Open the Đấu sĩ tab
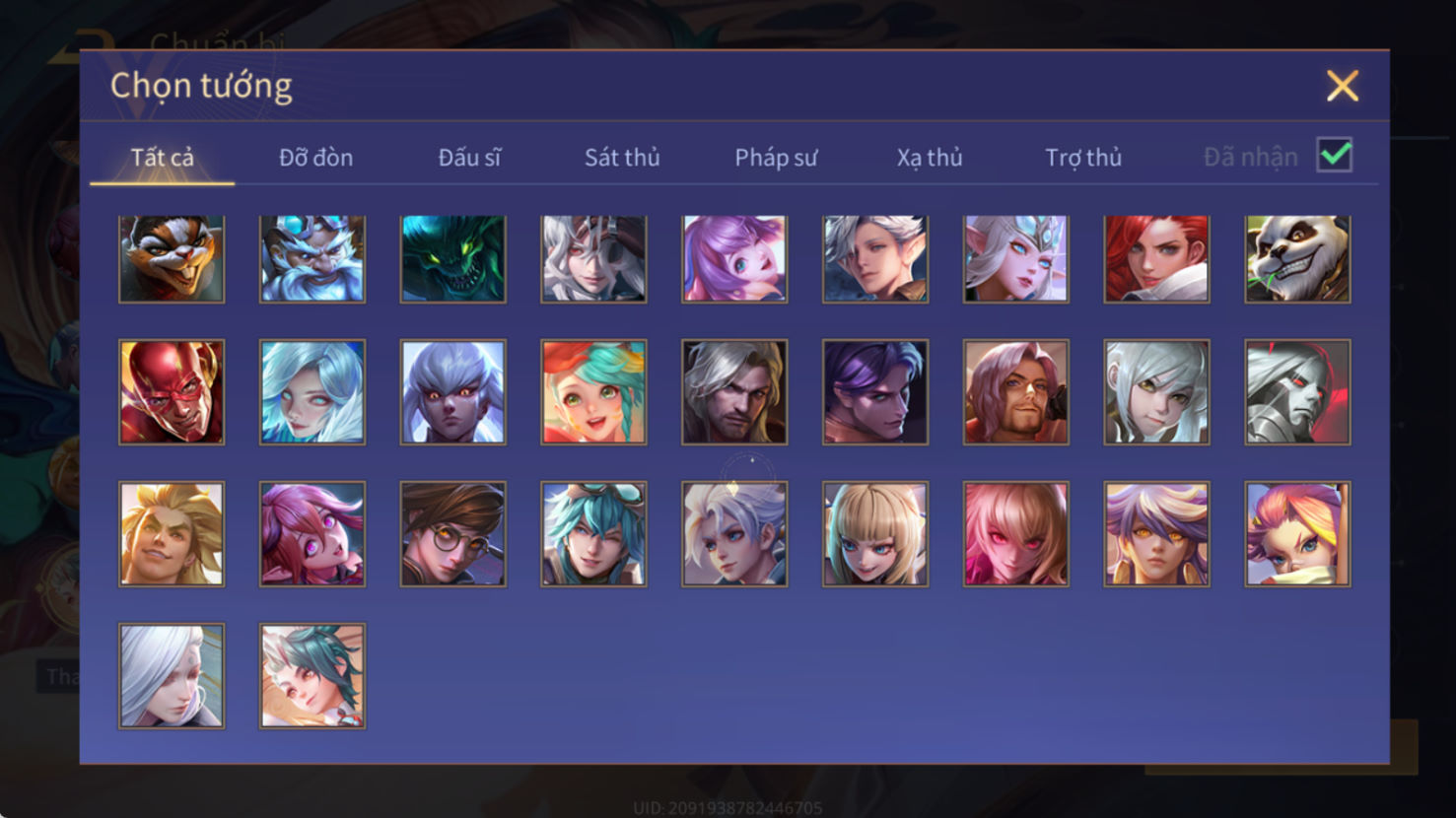 tap(469, 158)
